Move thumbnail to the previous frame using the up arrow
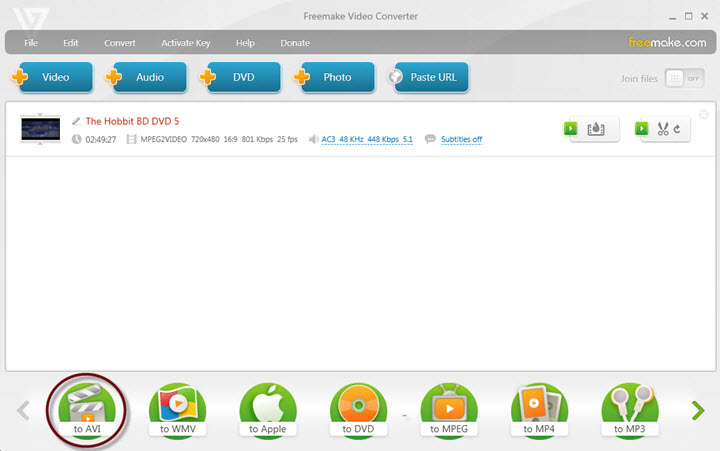720x451 pixels. coord(40,114)
